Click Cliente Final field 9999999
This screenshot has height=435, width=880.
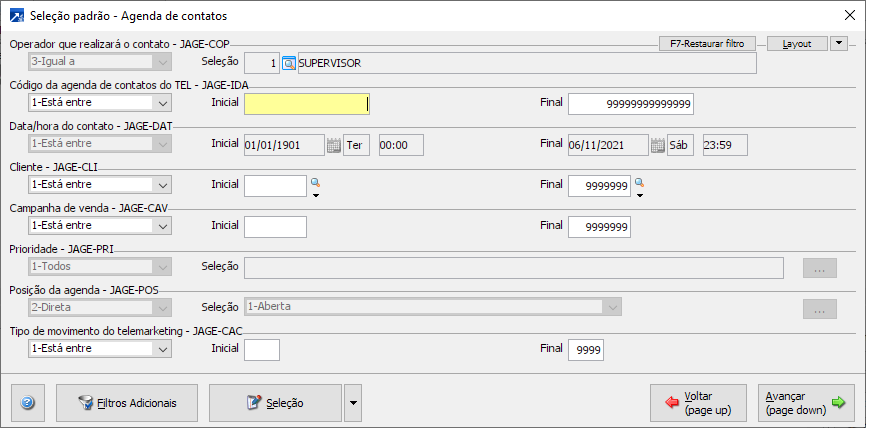tap(599, 186)
